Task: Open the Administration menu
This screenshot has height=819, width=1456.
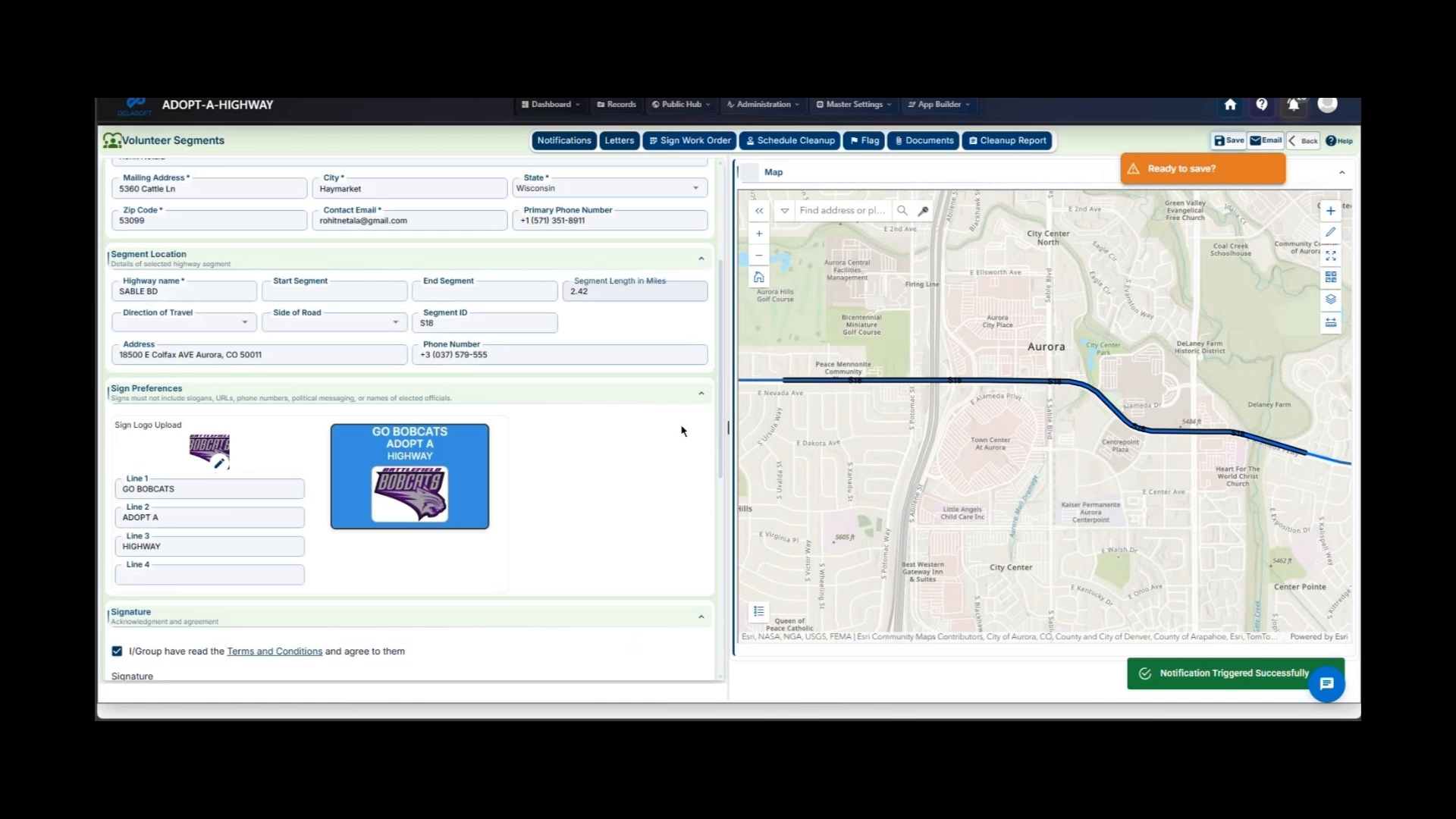Action: coord(761,104)
